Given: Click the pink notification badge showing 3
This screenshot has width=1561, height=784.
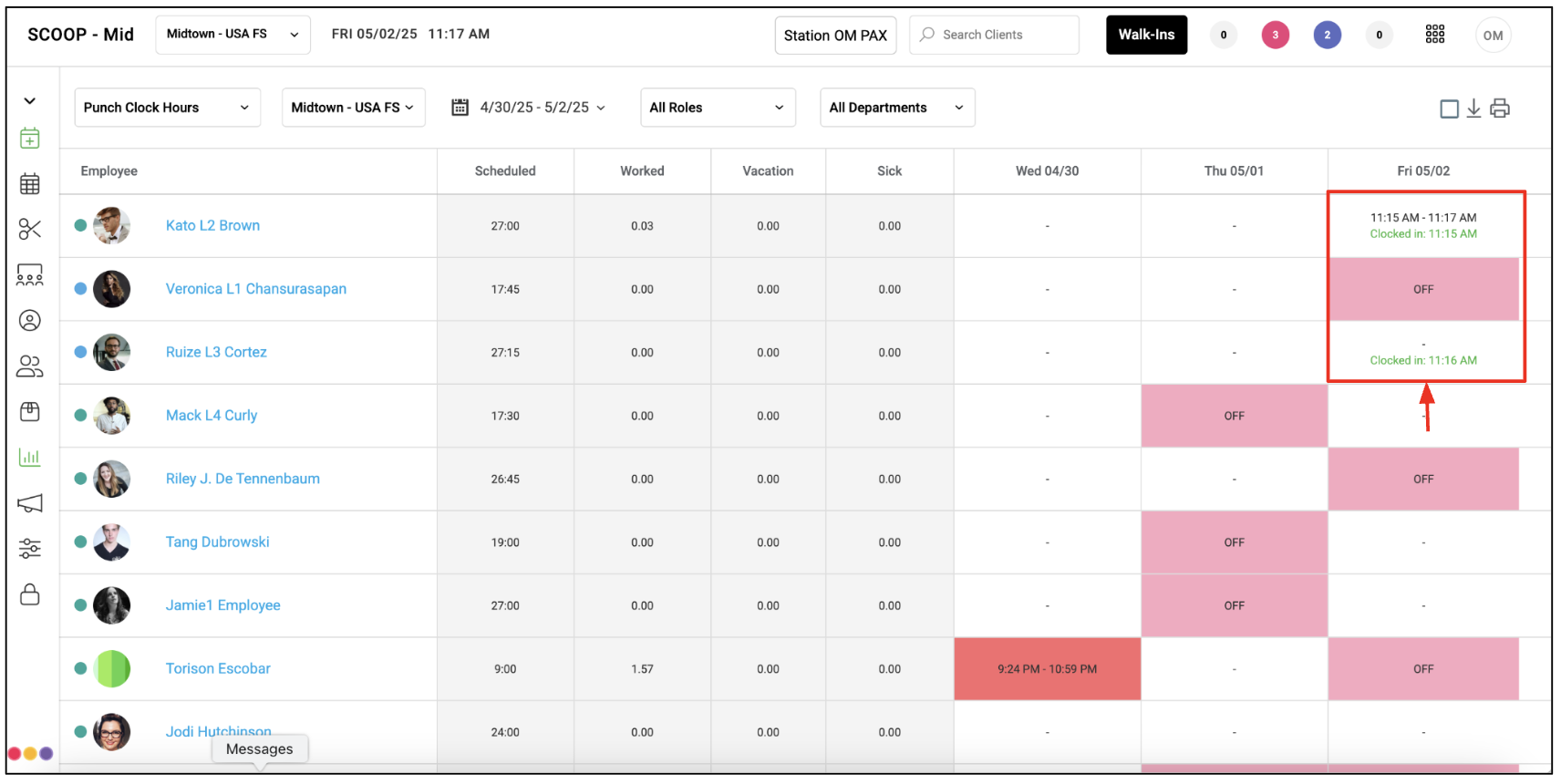Looking at the screenshot, I should tap(1275, 36).
